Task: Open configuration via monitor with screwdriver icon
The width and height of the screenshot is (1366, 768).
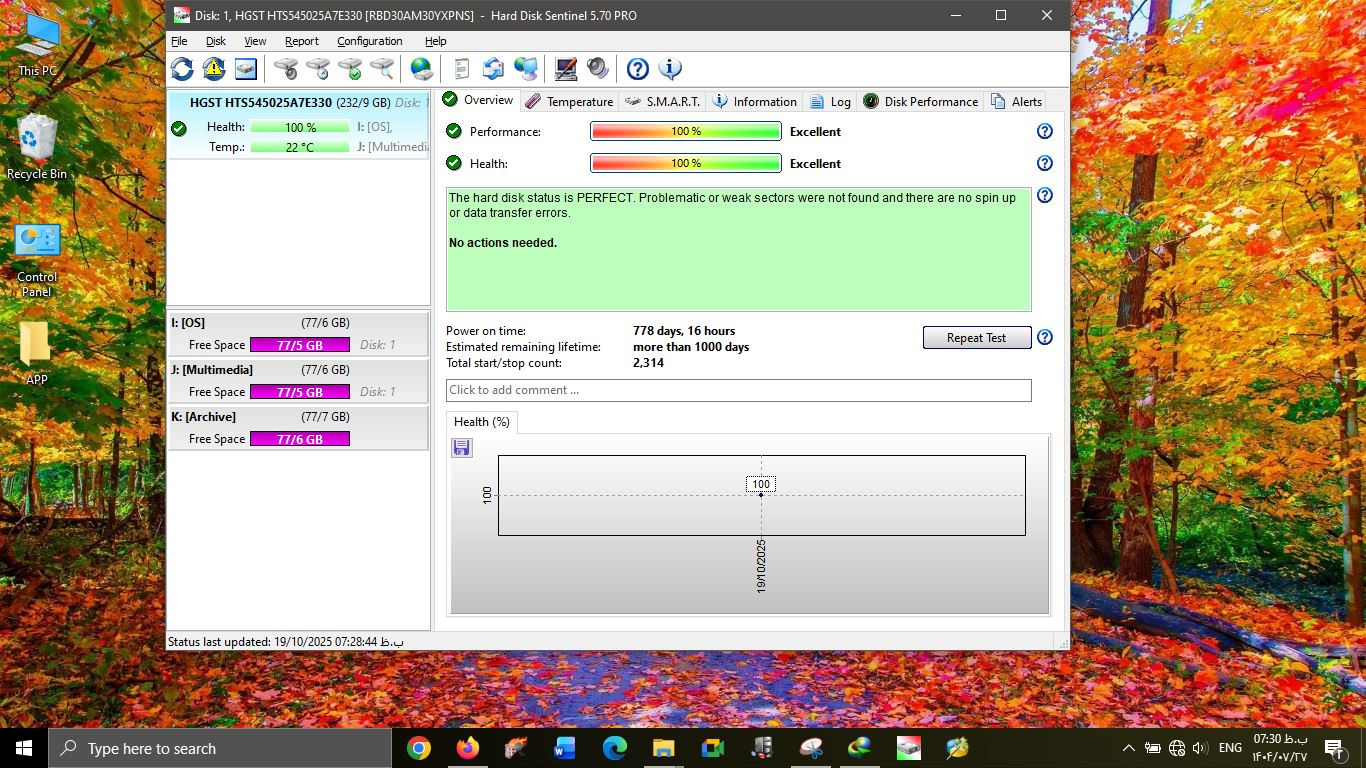Action: [566, 69]
